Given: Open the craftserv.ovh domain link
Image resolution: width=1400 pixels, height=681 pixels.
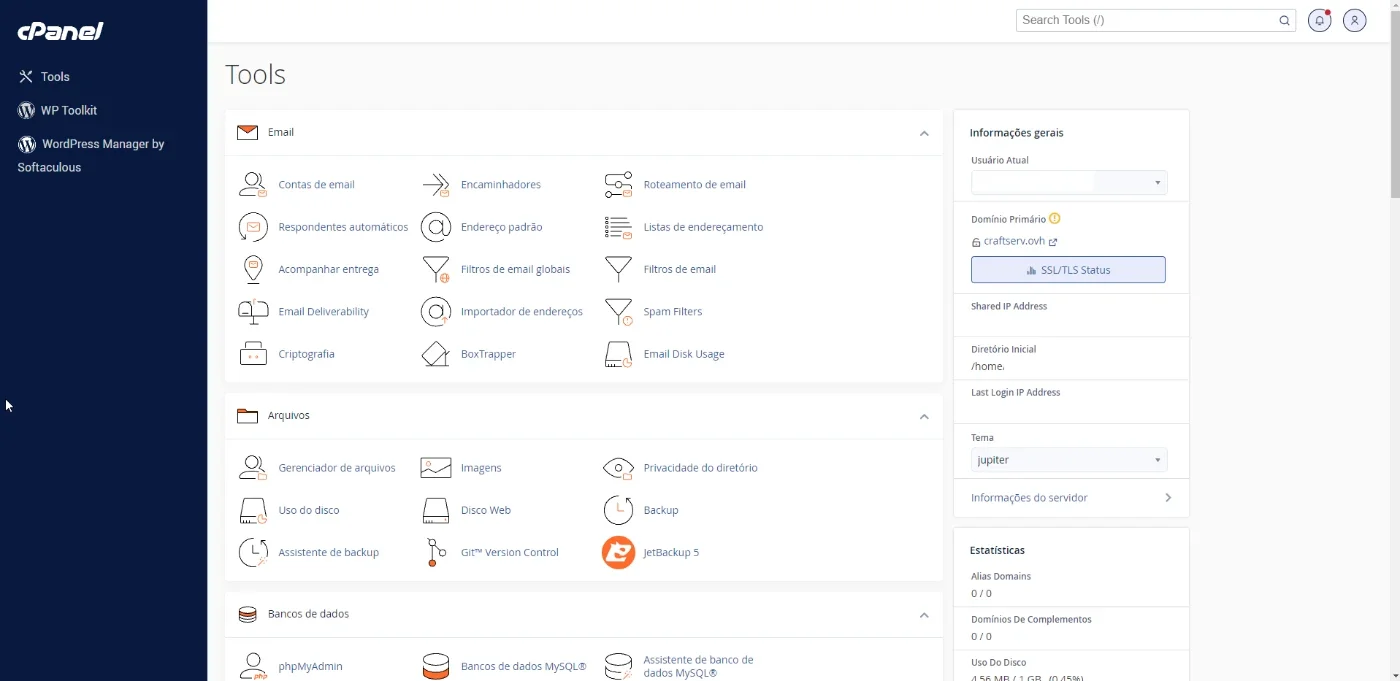Looking at the screenshot, I should 1015,241.
